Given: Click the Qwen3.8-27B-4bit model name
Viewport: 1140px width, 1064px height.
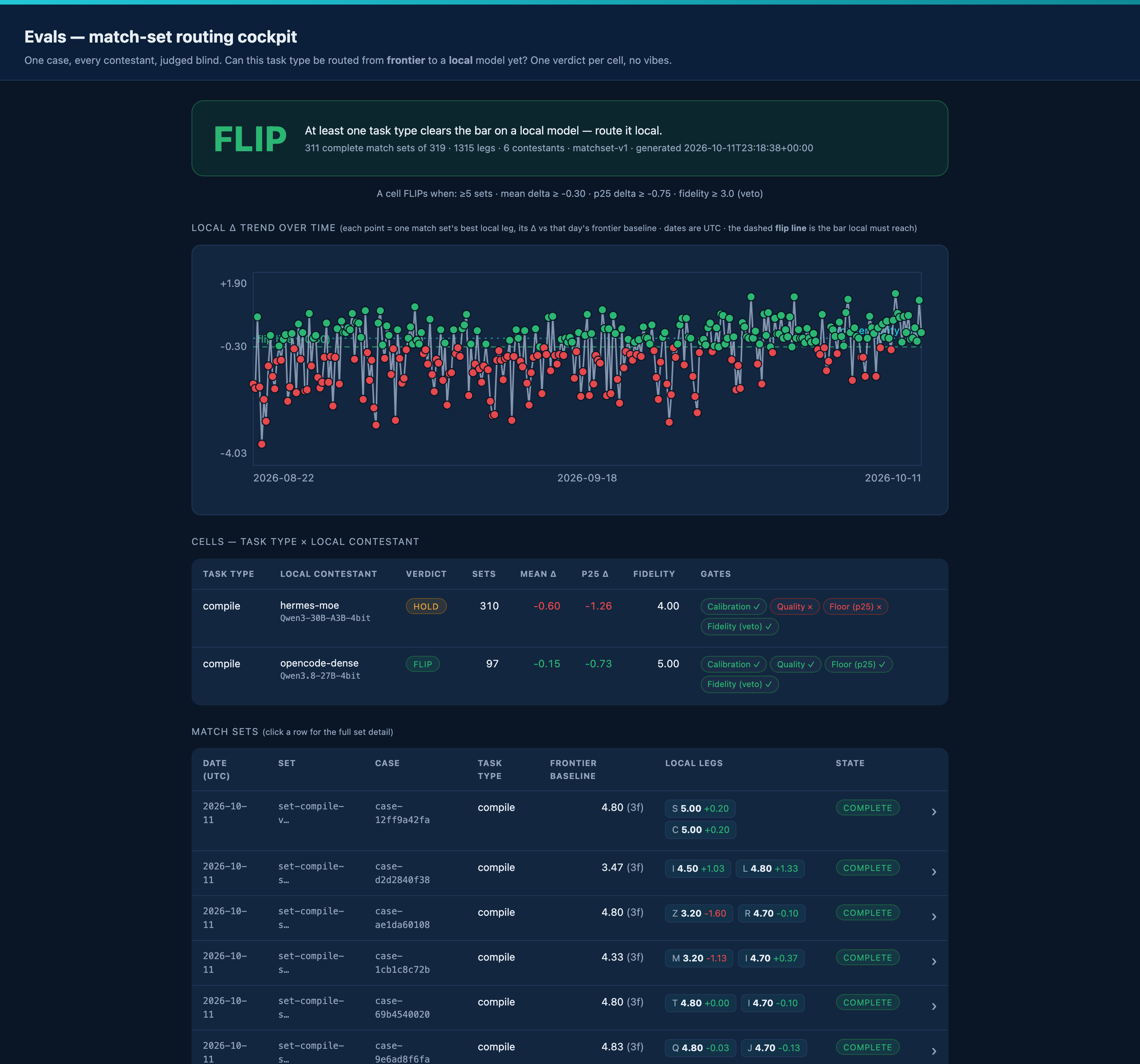Looking at the screenshot, I should point(320,676).
